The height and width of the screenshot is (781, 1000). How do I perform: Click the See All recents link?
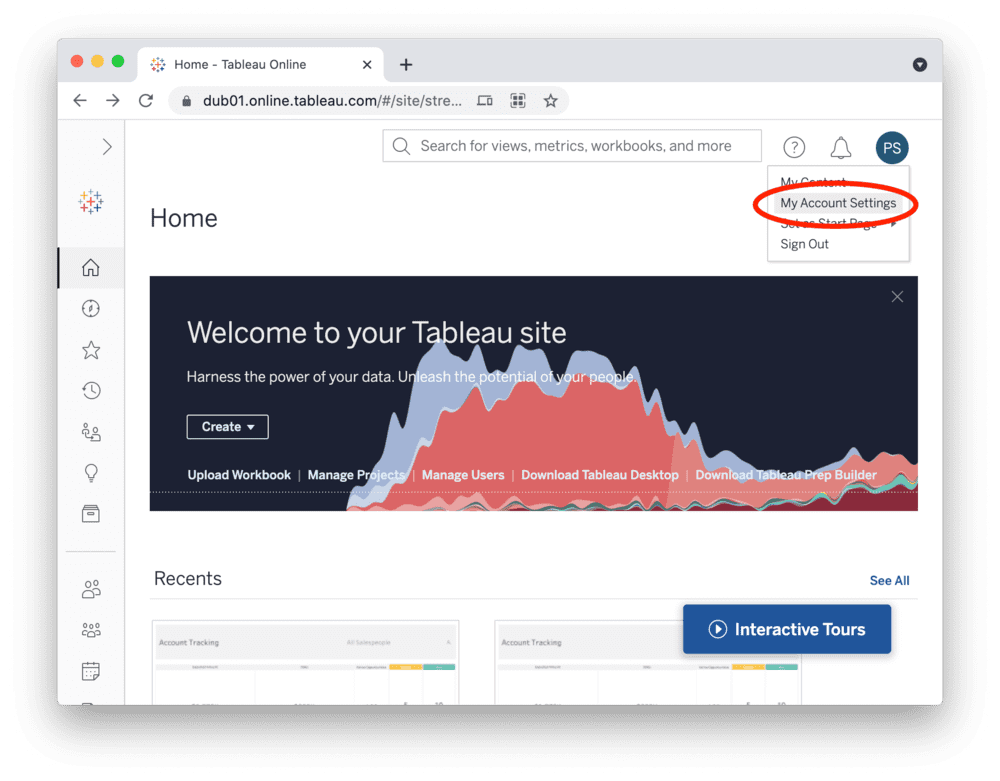tap(889, 581)
